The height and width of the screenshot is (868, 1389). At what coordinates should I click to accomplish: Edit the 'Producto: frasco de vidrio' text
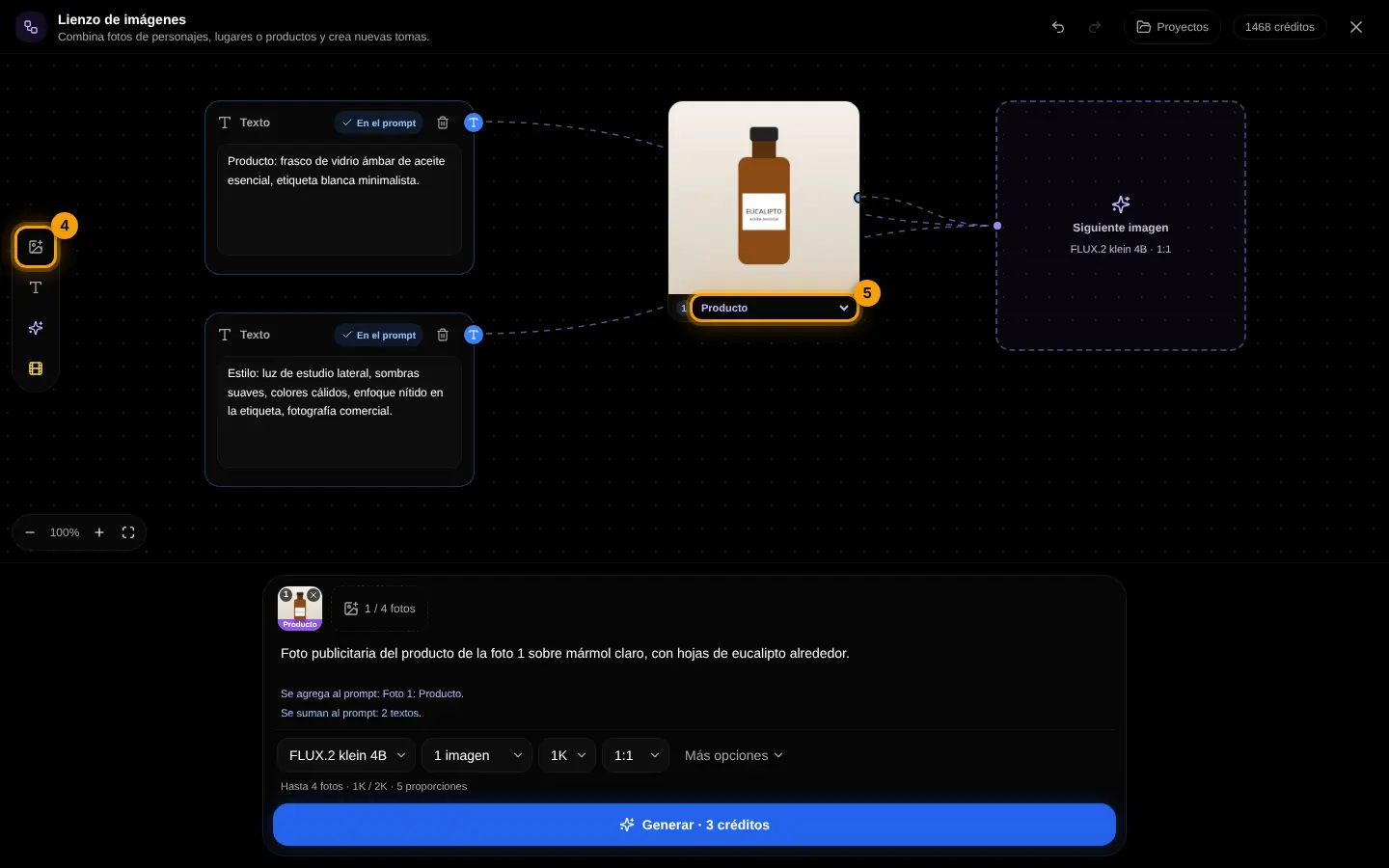(340, 200)
